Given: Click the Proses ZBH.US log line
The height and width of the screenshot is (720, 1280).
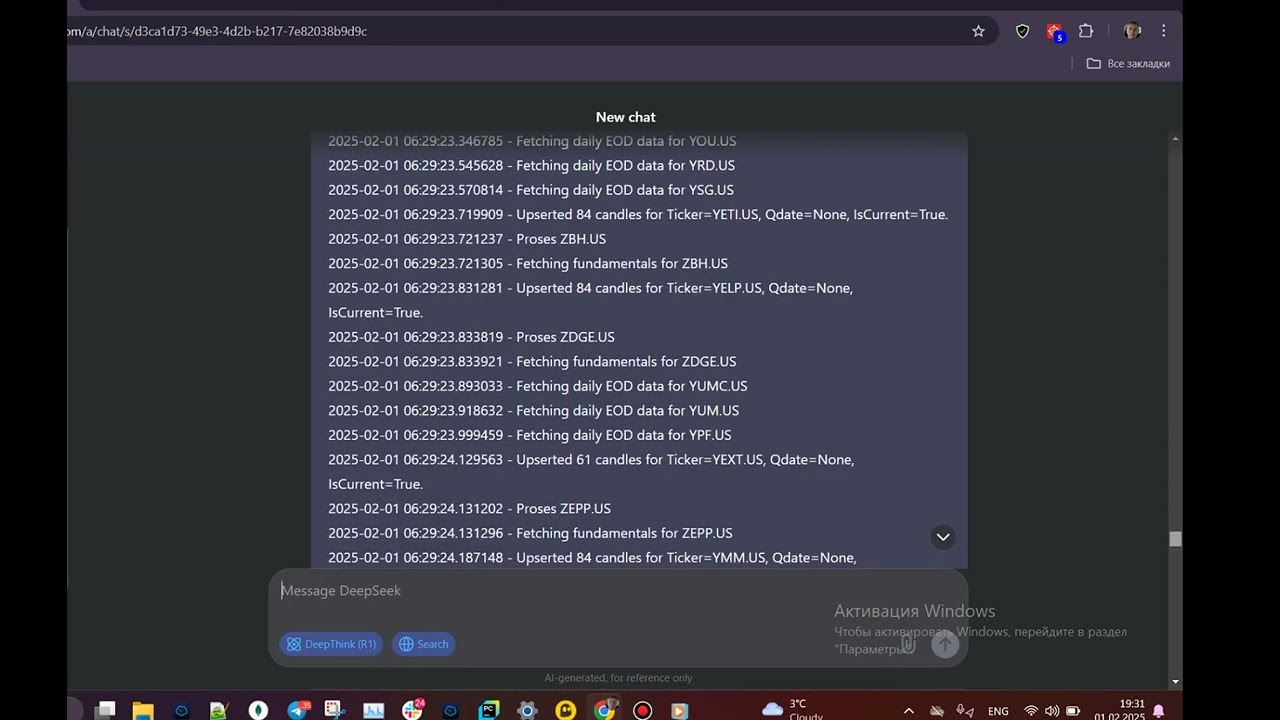Looking at the screenshot, I should click(x=467, y=239).
